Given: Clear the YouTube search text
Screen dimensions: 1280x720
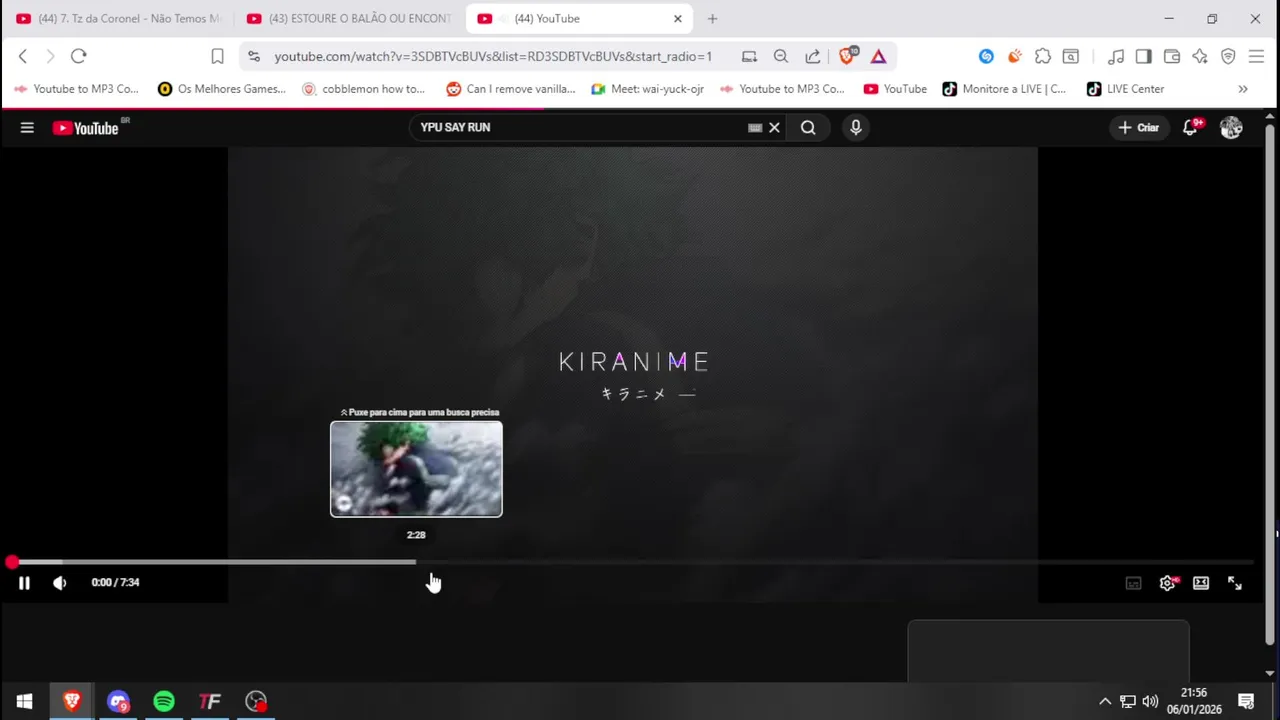Looking at the screenshot, I should [x=774, y=127].
